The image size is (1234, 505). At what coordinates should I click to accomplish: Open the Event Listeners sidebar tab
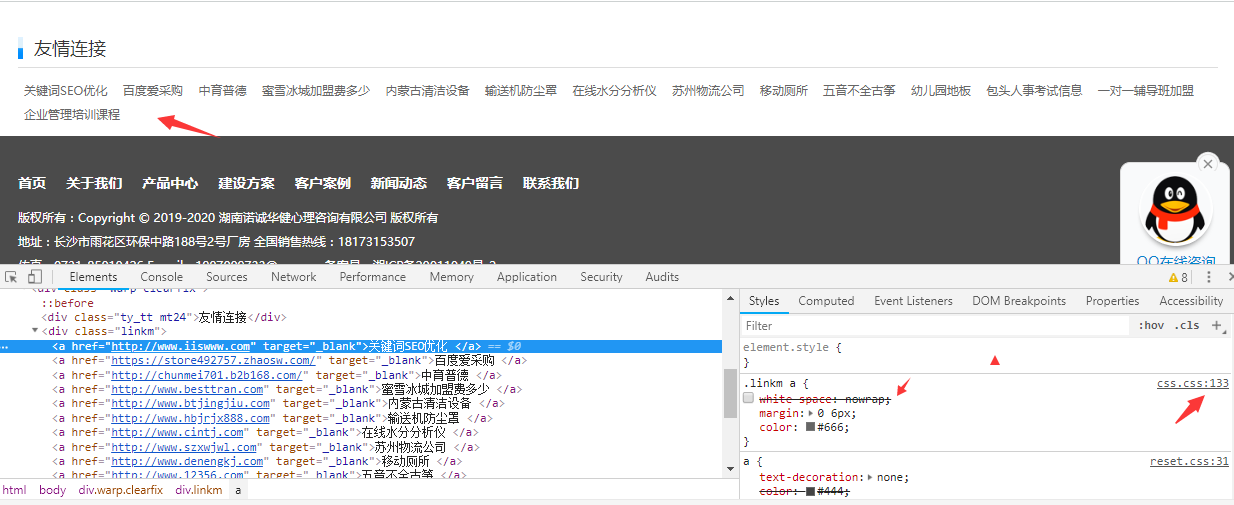pyautogui.click(x=914, y=301)
